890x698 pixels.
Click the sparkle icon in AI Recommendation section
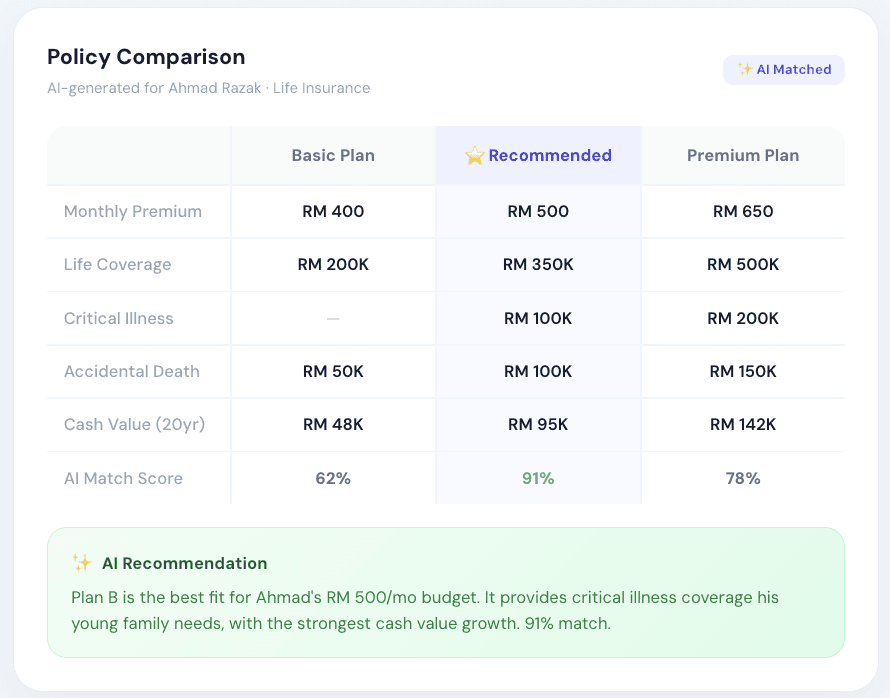coord(81,562)
